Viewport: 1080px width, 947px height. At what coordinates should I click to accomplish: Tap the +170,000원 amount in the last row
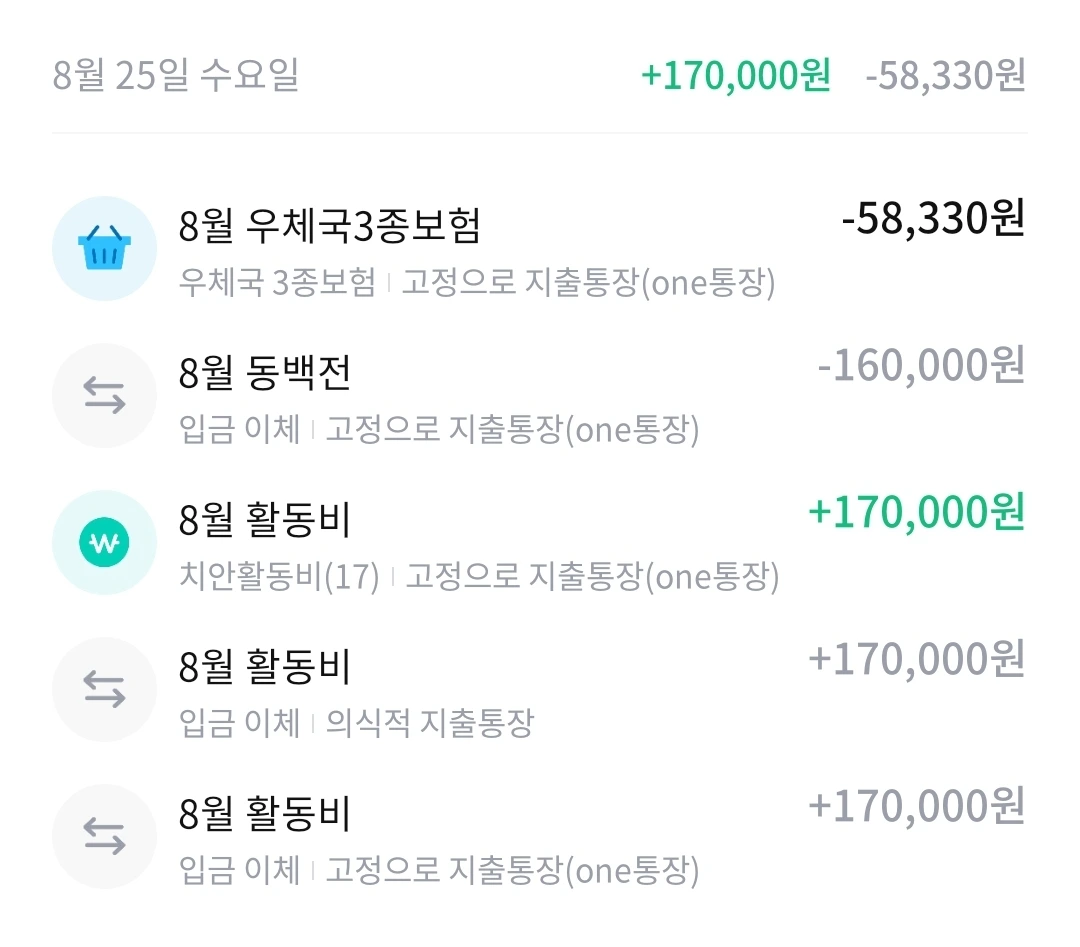[916, 807]
